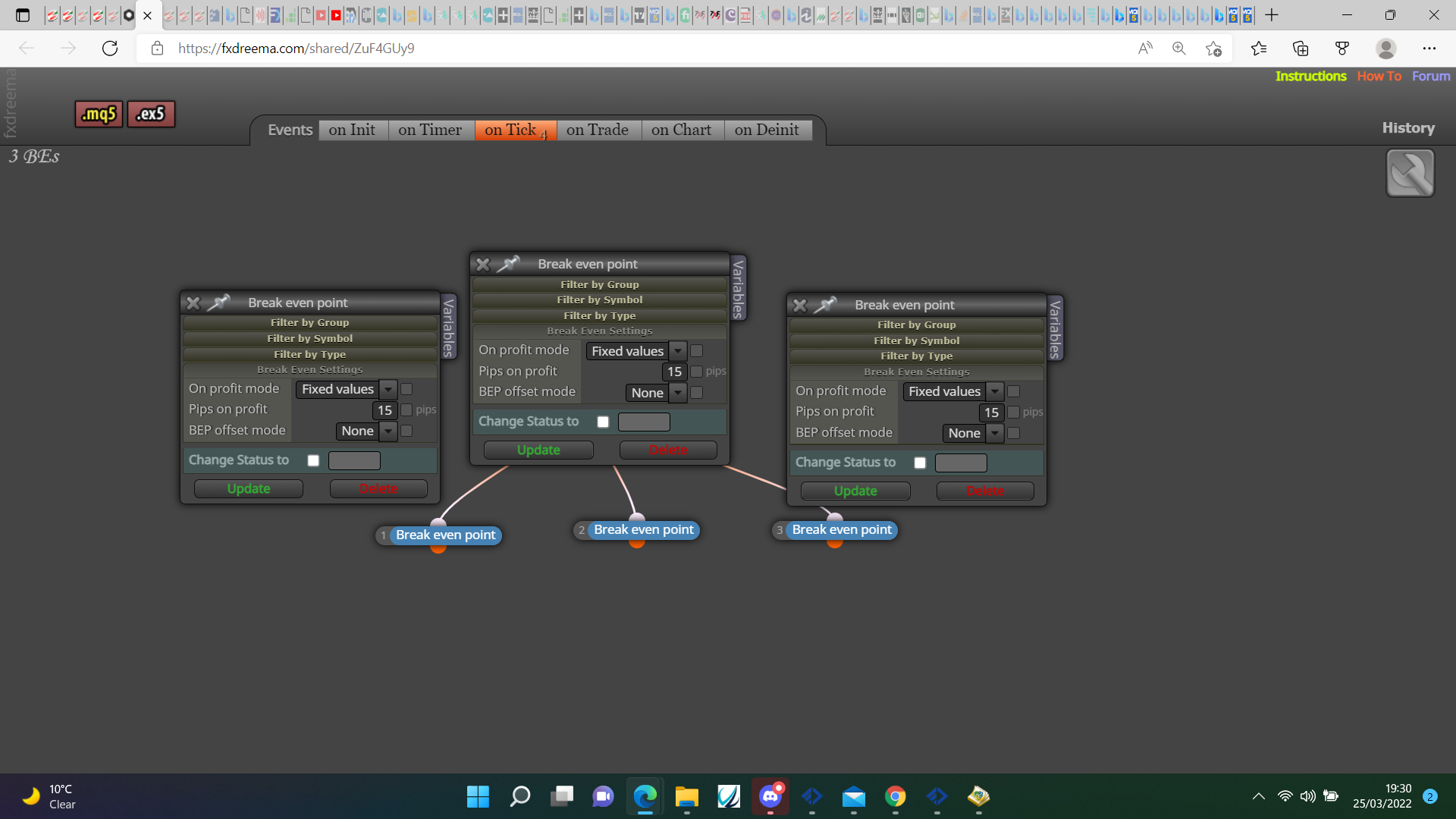
Task: Tick Pips on profit checkbox in left panel
Action: point(406,410)
